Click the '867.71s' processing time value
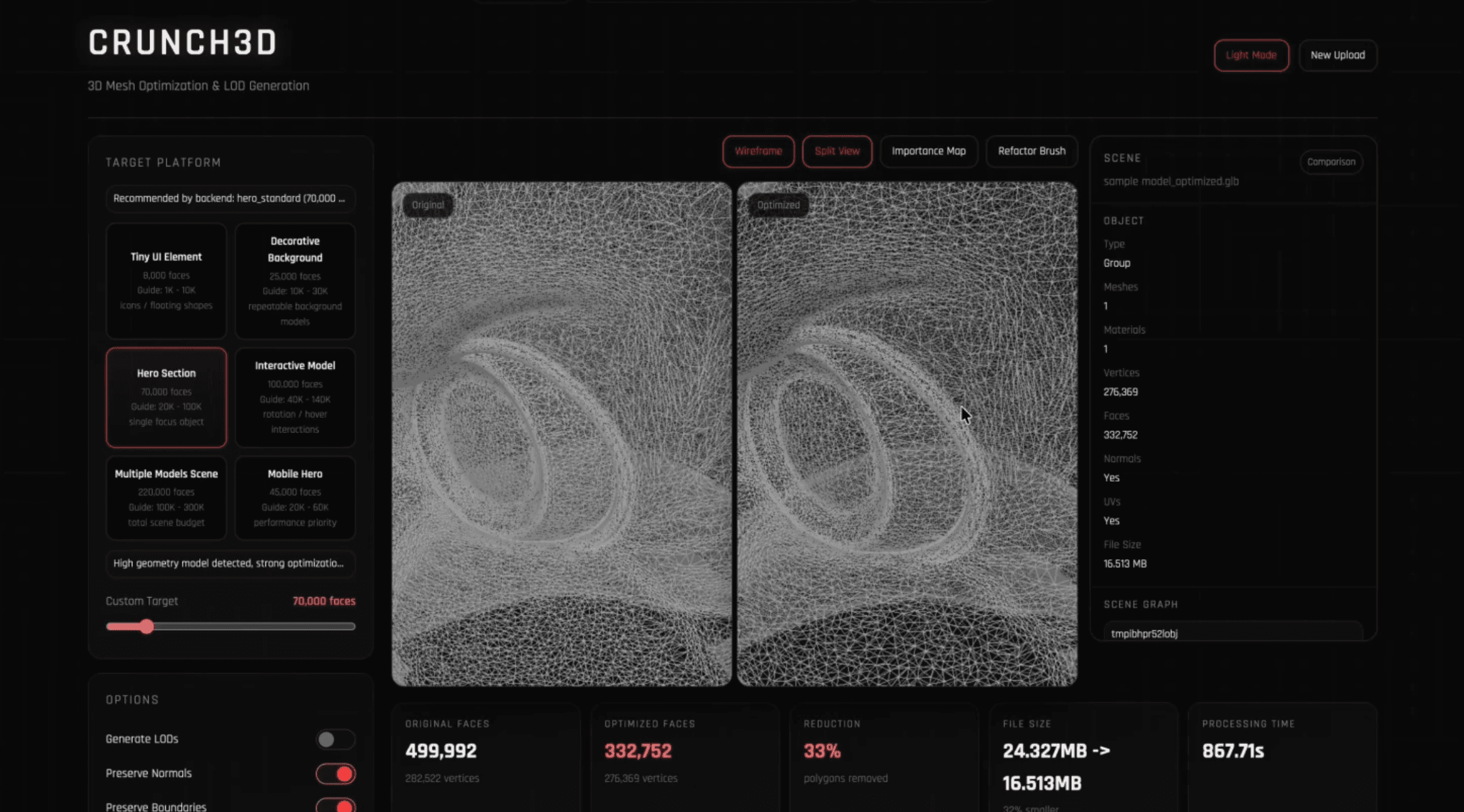1464x812 pixels. [1233, 751]
